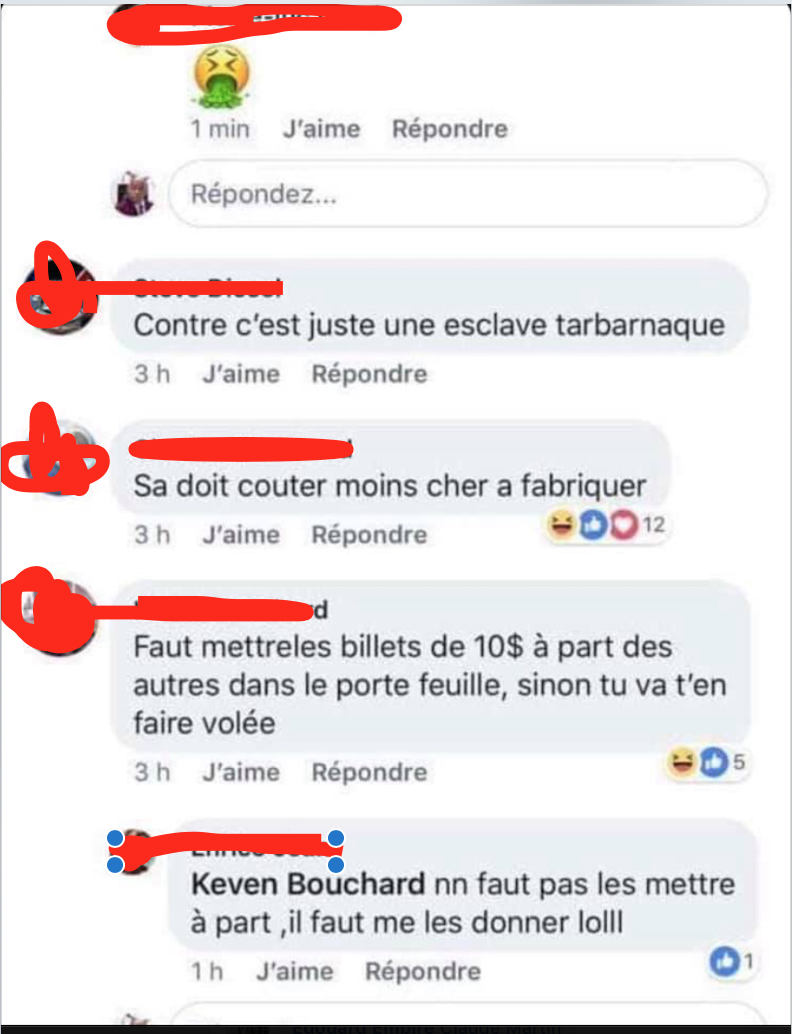Reply to the 'billets de 10$' comment
The image size is (792, 1034).
[x=369, y=772]
